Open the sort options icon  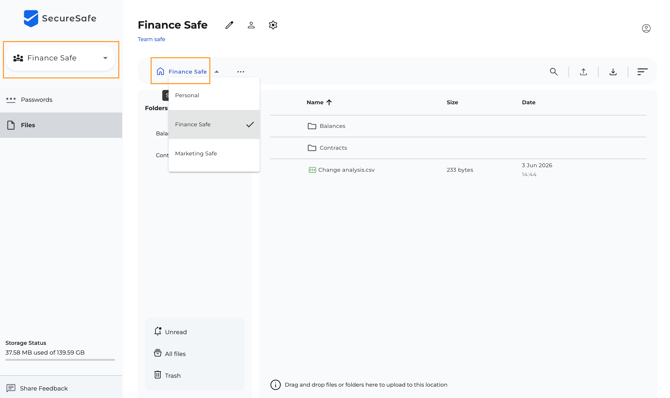click(x=642, y=72)
